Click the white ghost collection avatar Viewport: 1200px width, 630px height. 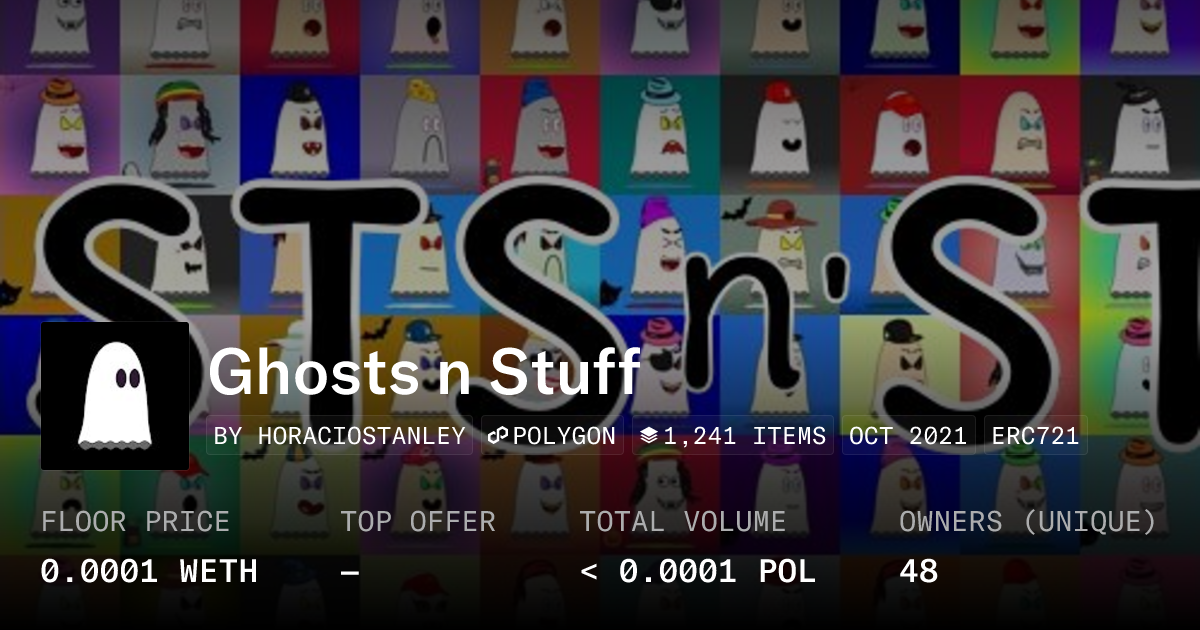(115, 396)
